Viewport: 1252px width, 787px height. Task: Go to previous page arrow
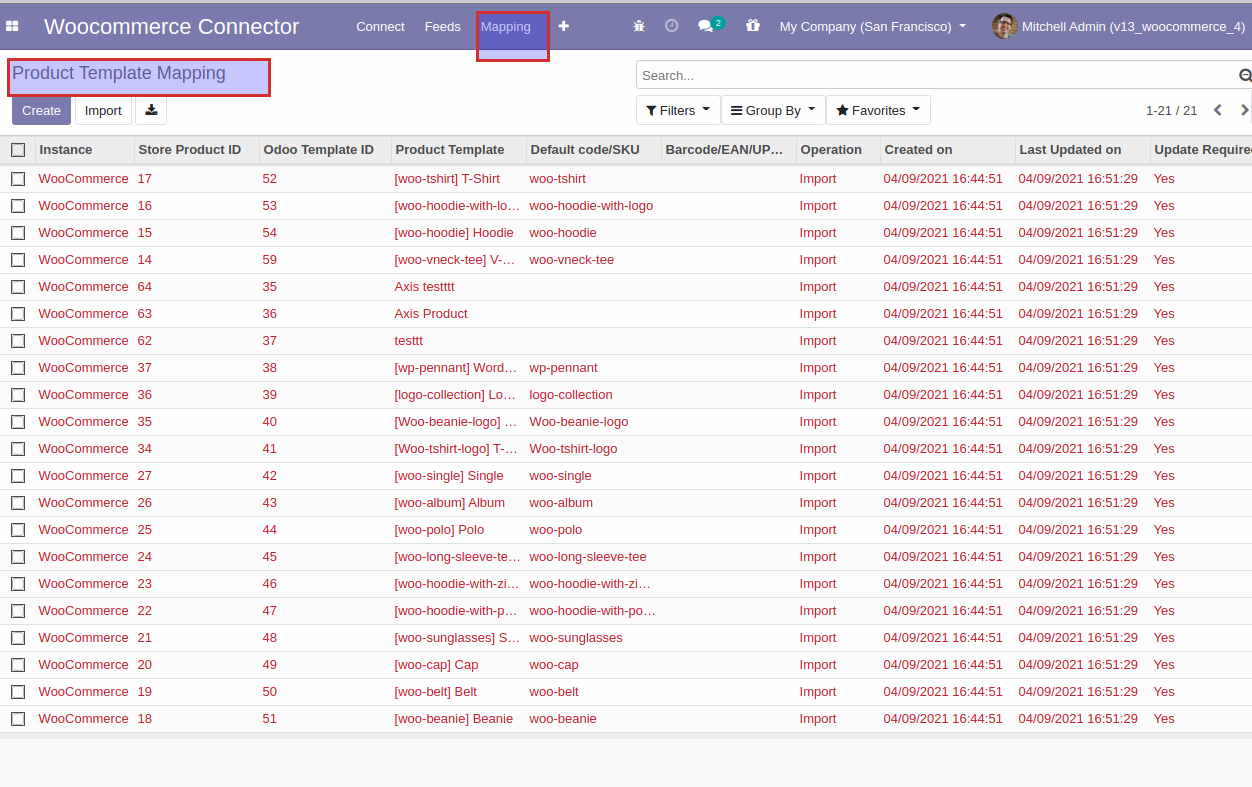1217,110
